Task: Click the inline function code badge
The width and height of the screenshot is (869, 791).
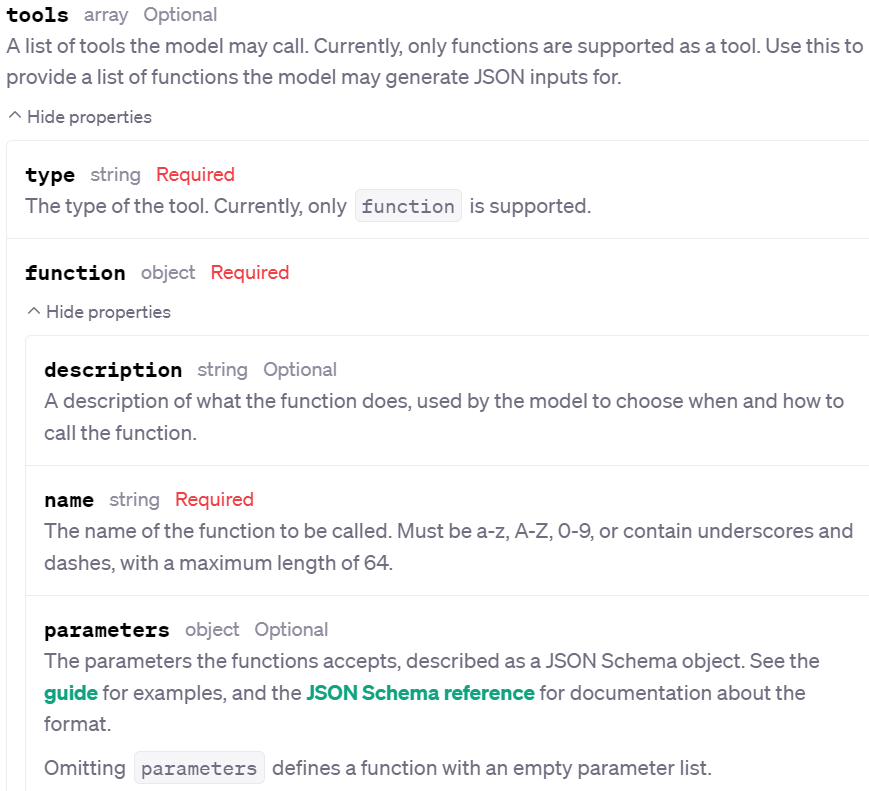Action: pyautogui.click(x=407, y=206)
